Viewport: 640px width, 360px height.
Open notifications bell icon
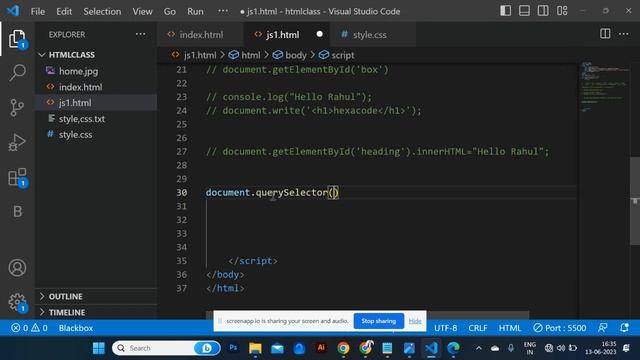pyautogui.click(x=624, y=328)
